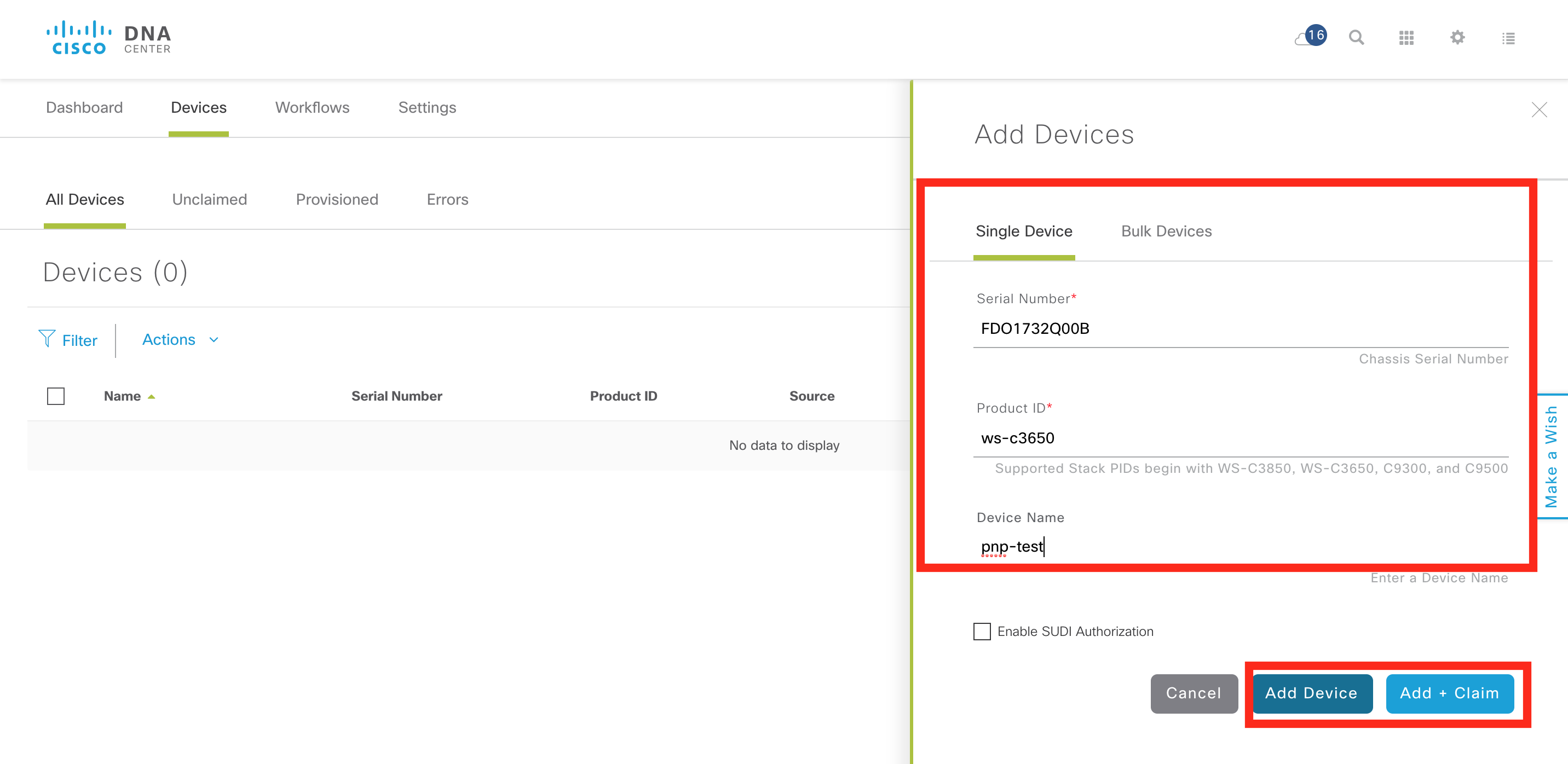
Task: Open the Make a Wish side tab
Action: click(x=1552, y=456)
